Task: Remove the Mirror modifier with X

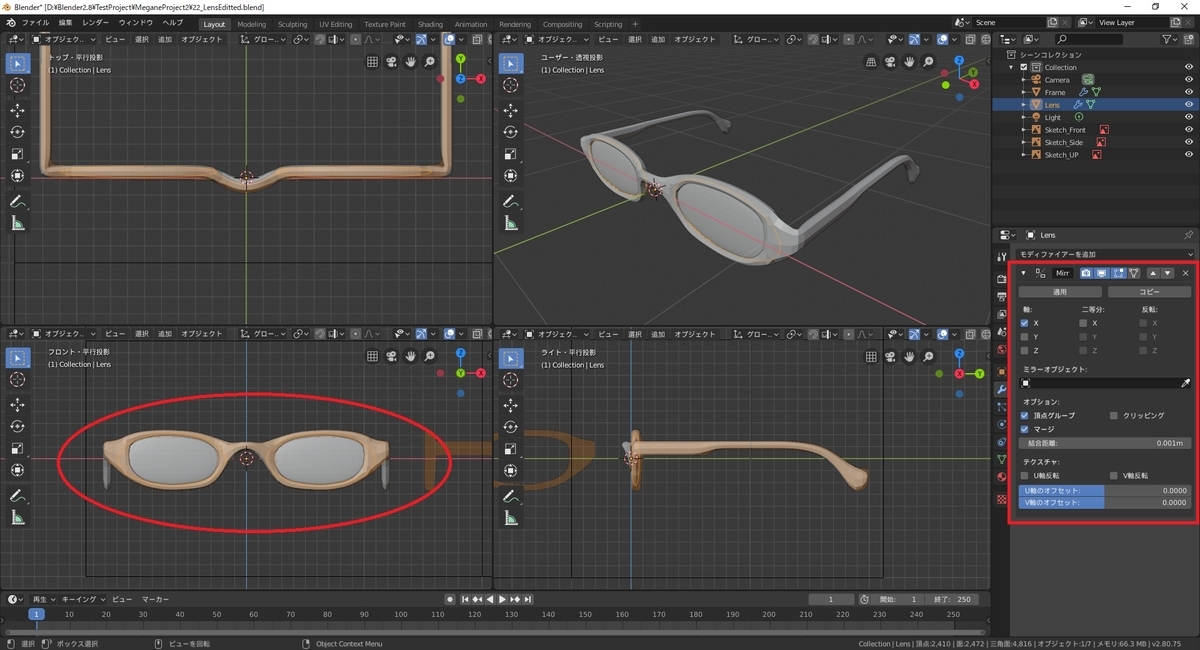Action: coord(1186,273)
